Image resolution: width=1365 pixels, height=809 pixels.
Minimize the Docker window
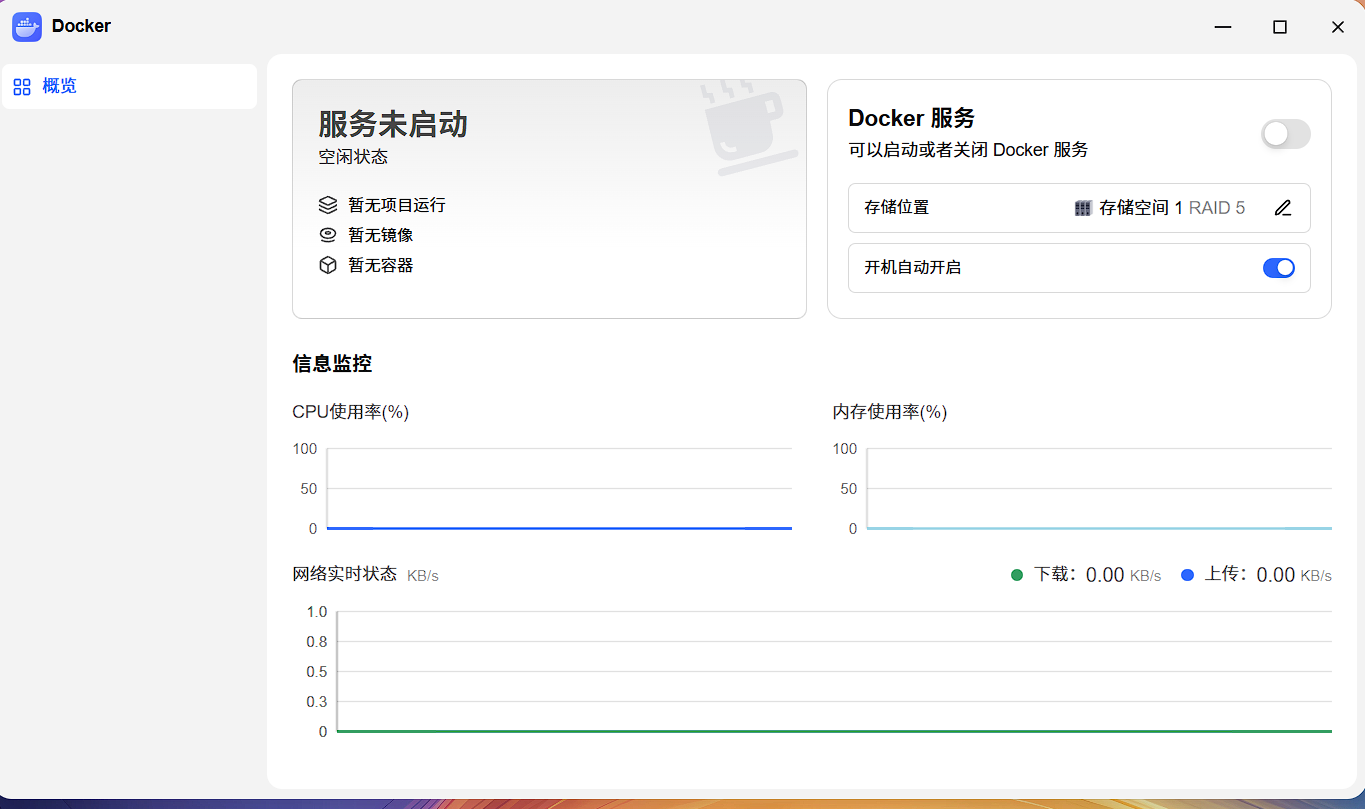[x=1222, y=27]
